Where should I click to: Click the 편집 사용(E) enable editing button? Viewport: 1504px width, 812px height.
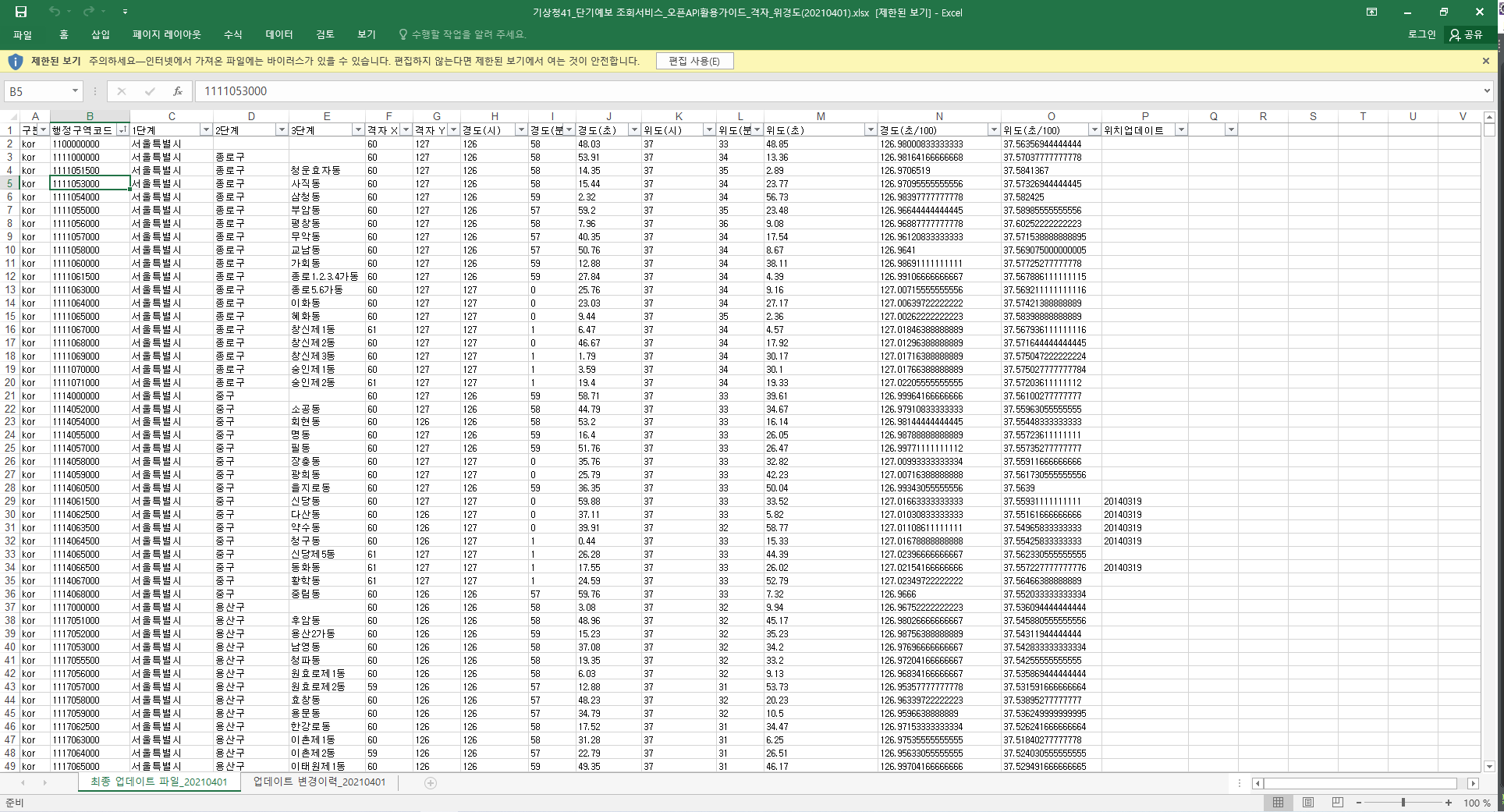point(694,61)
